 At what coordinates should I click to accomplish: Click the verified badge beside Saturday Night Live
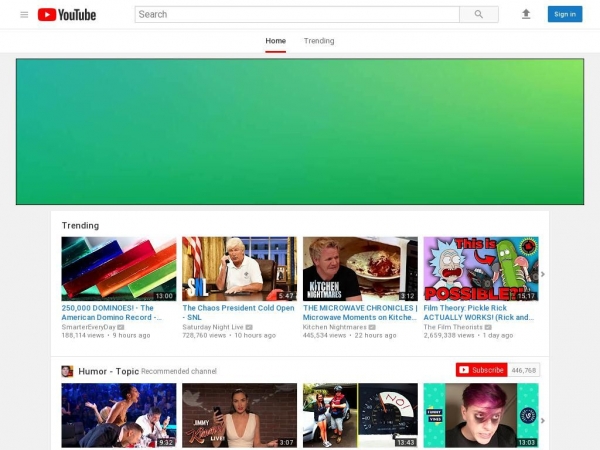point(249,327)
